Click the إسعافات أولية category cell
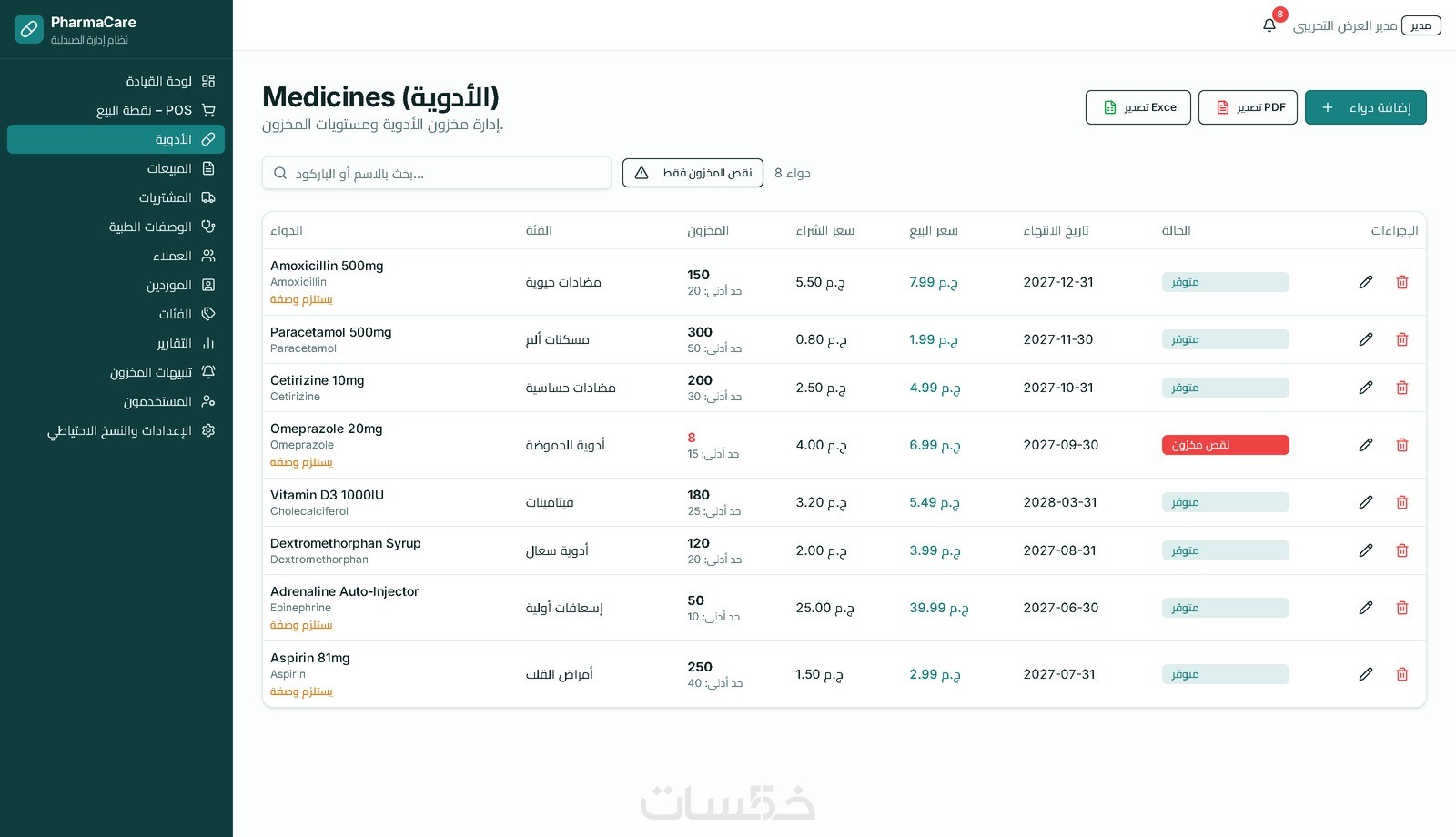1456x837 pixels. (x=564, y=608)
